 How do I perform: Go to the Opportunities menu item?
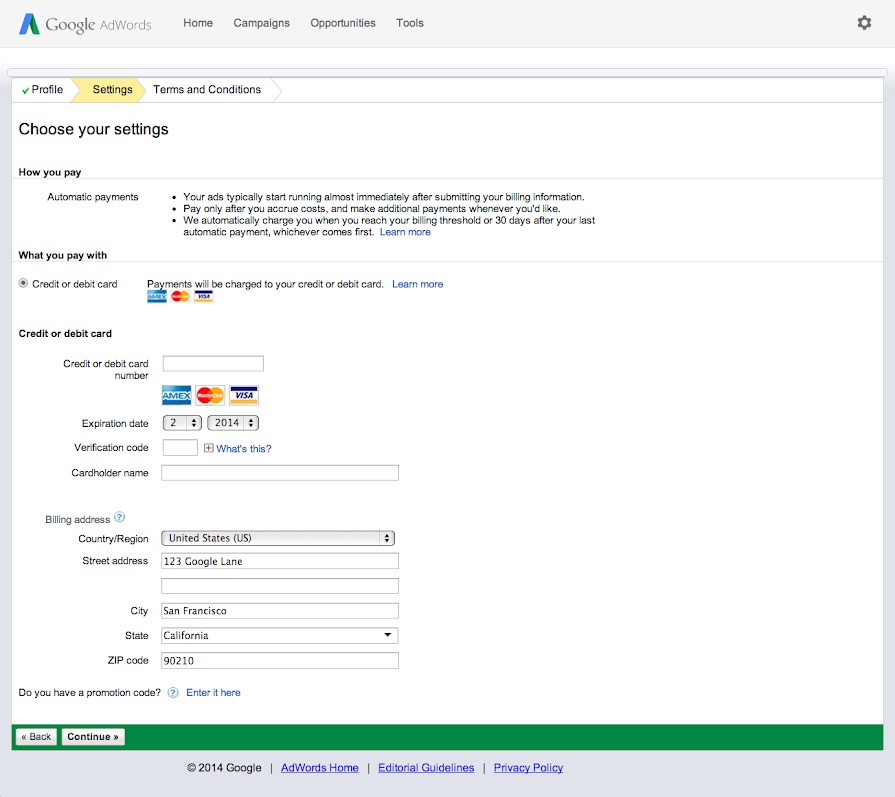[x=343, y=23]
